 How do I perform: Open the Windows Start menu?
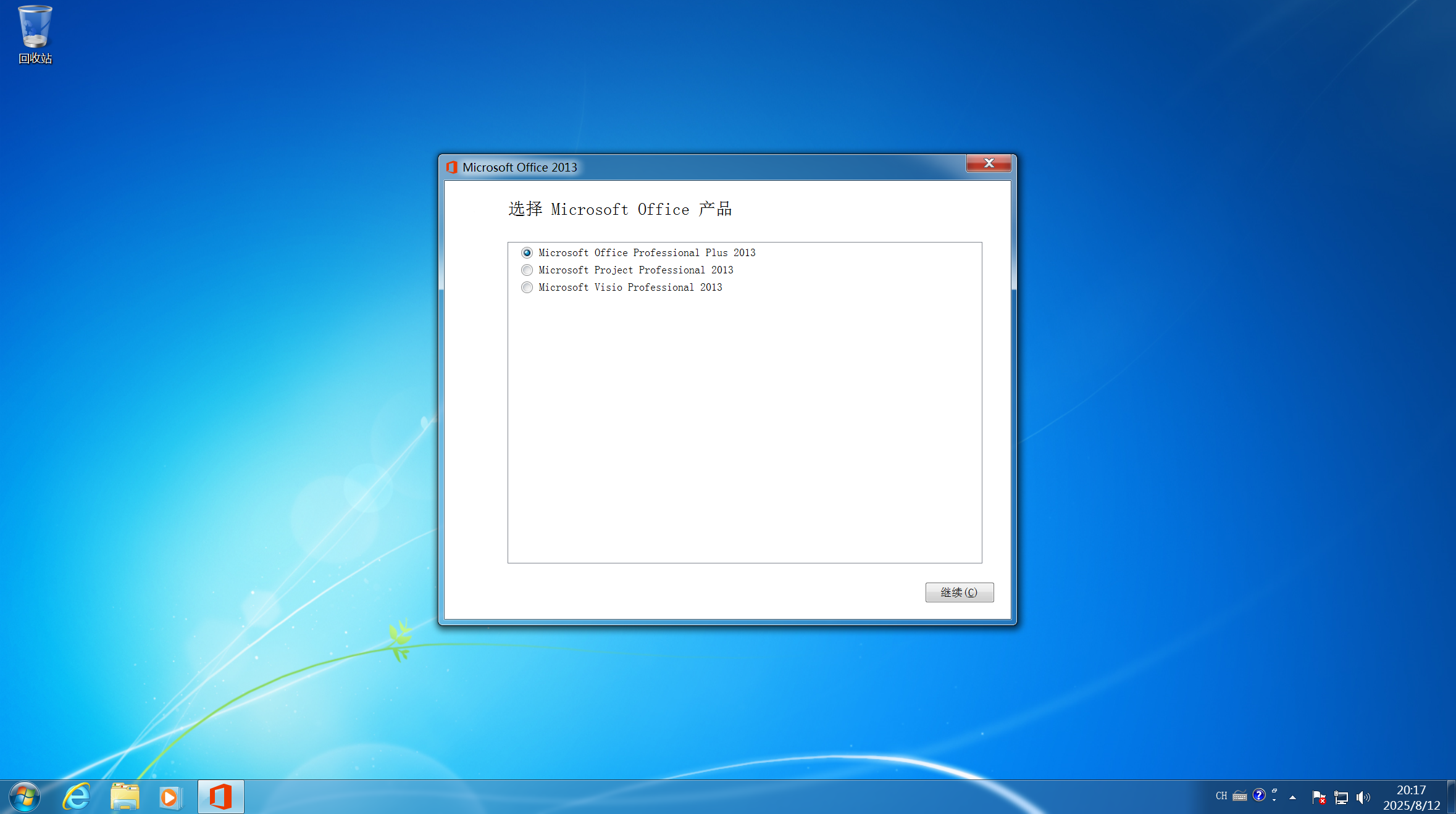click(25, 797)
